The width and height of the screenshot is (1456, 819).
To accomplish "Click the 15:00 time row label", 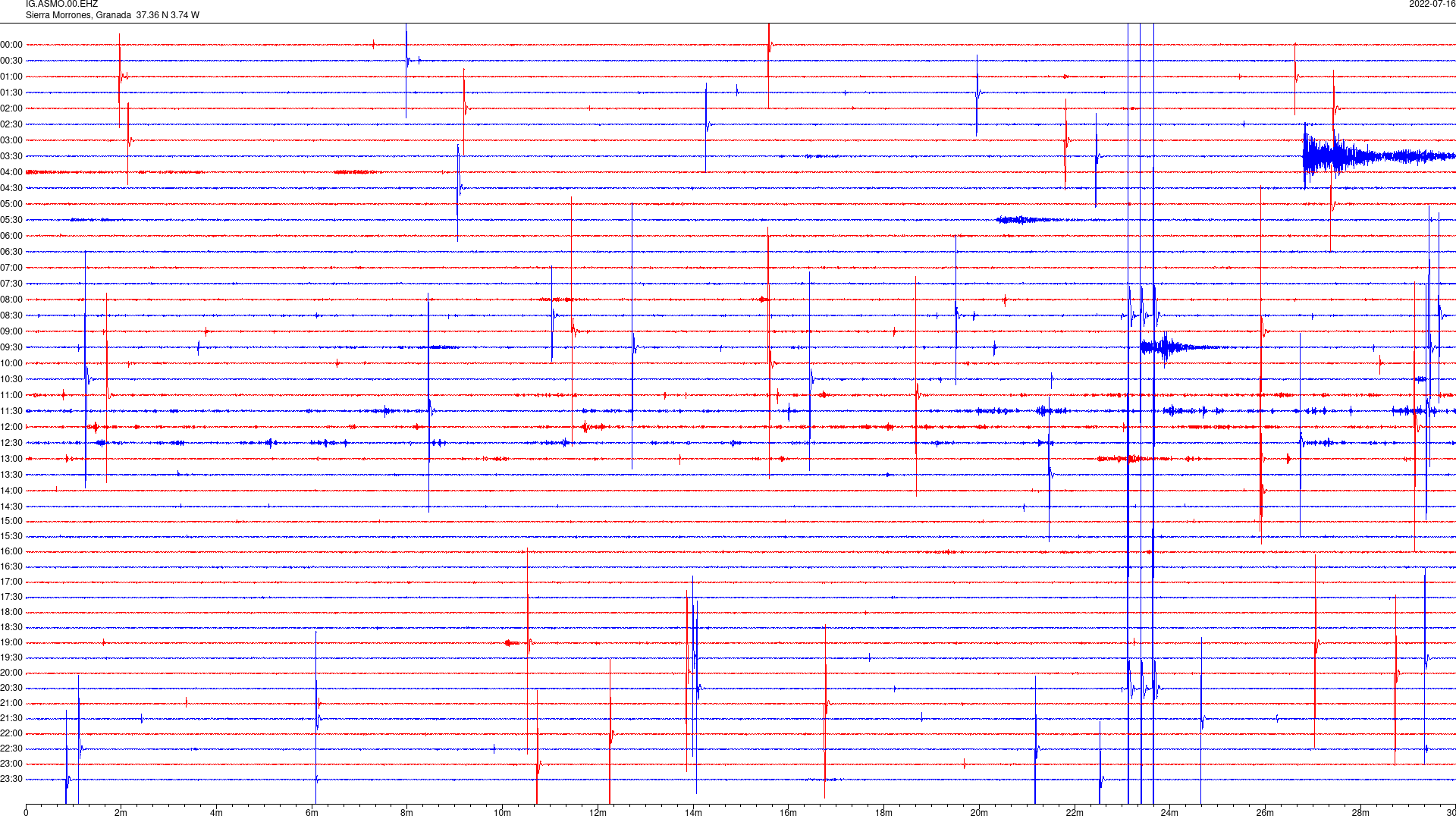I will click(11, 521).
